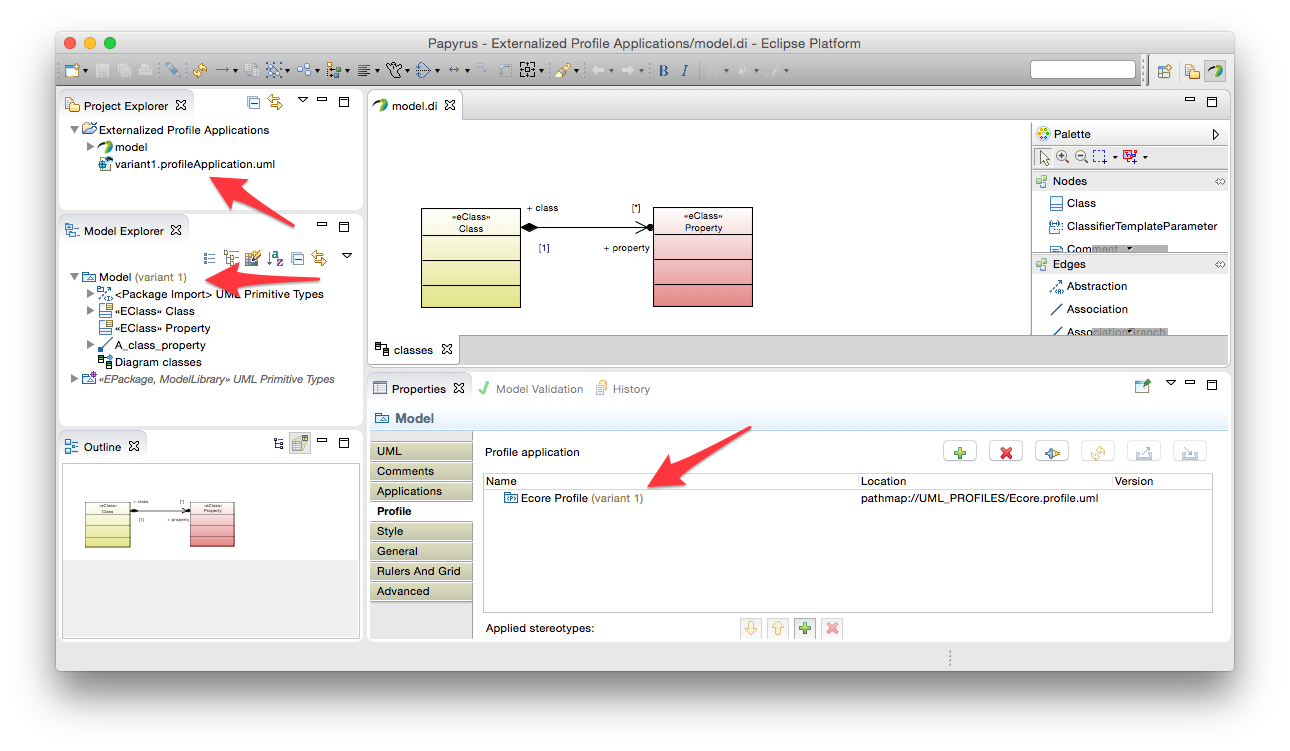The height and width of the screenshot is (751, 1290).
Task: Pin the Edges palette drawer
Action: tap(1220, 265)
